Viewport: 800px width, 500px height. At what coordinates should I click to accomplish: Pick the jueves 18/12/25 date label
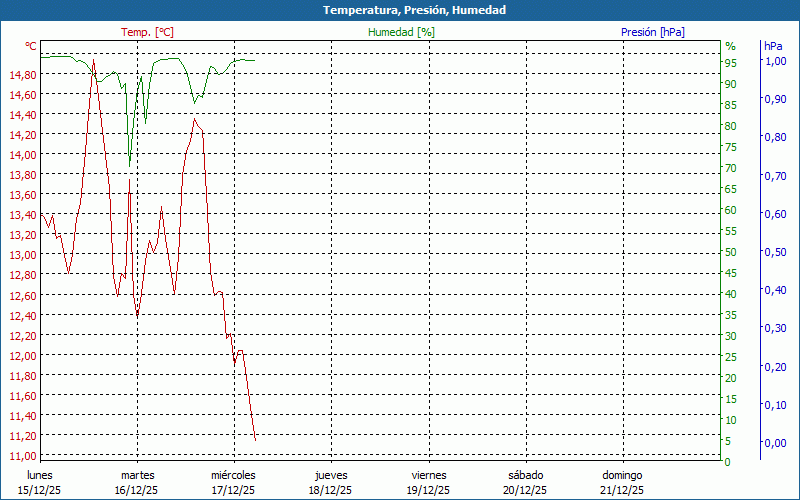pyautogui.click(x=331, y=482)
